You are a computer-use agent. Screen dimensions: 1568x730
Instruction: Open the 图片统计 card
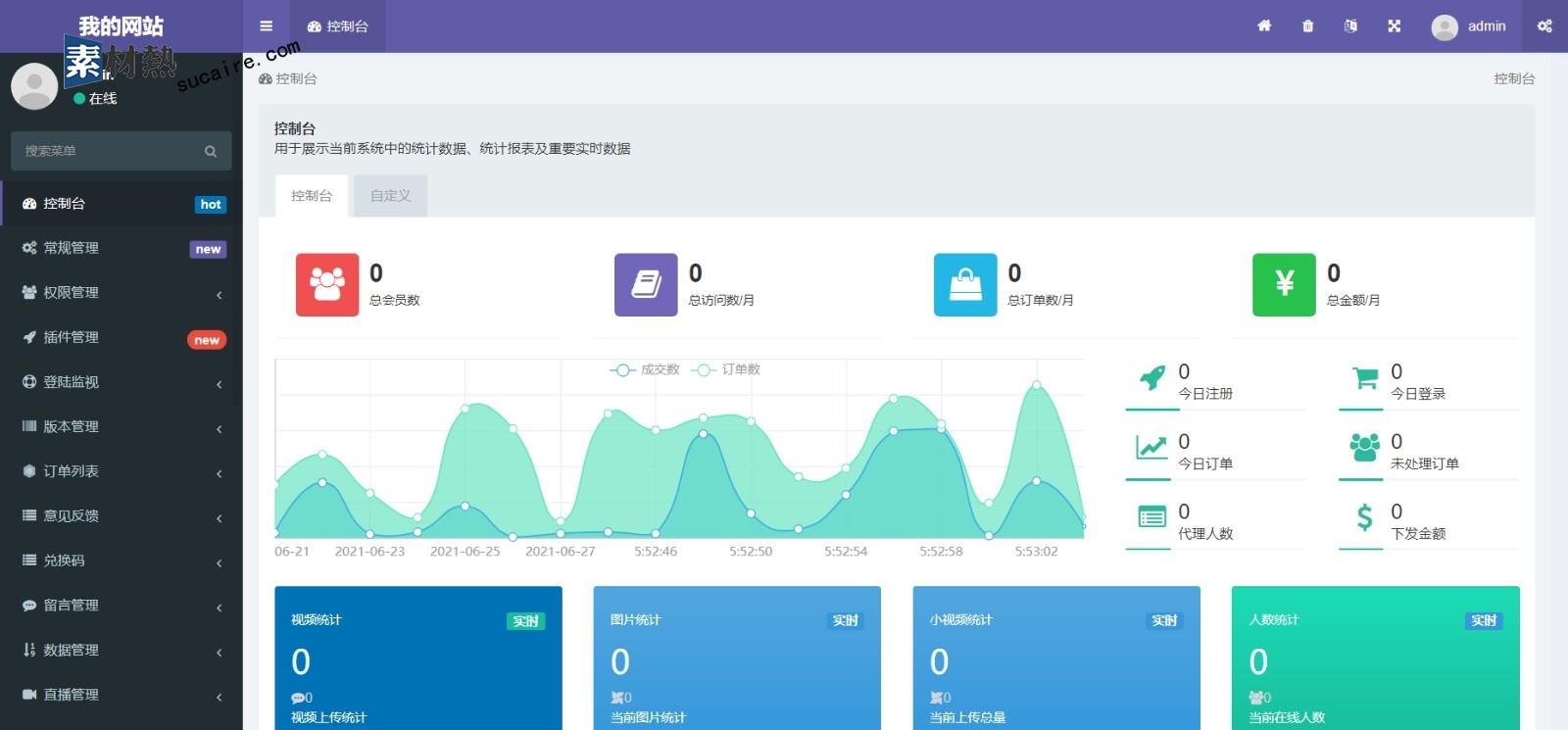pyautogui.click(x=737, y=657)
